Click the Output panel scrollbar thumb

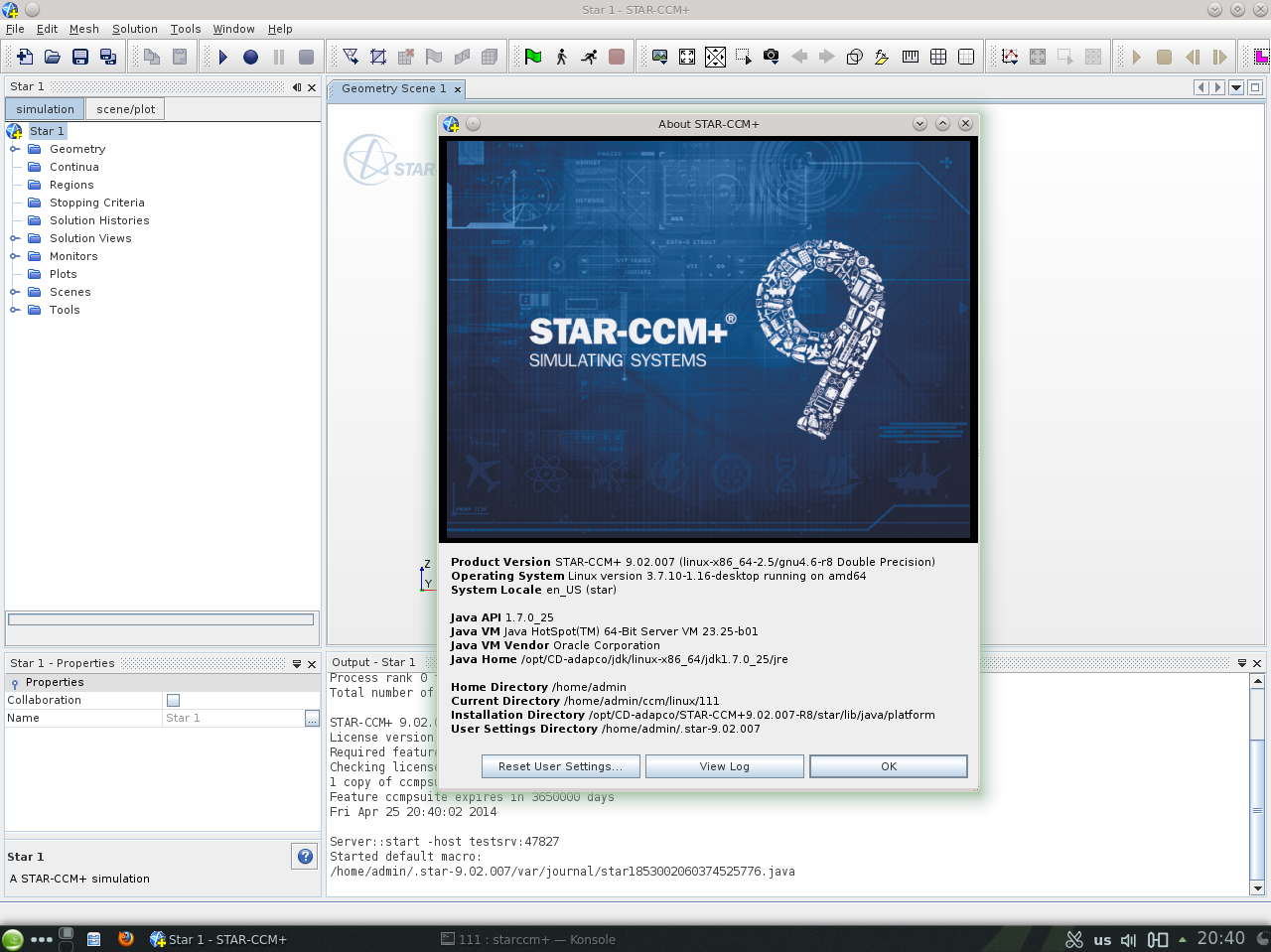coord(1257,810)
